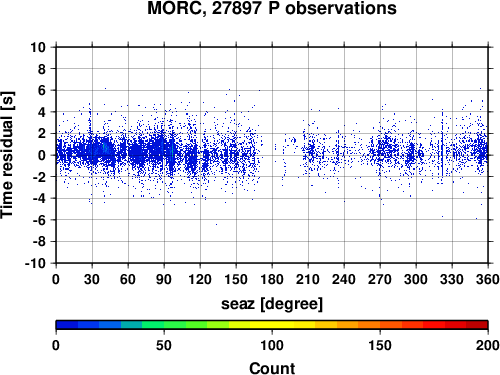
Task: Click the colorbar tick label 50
Action: (164, 345)
